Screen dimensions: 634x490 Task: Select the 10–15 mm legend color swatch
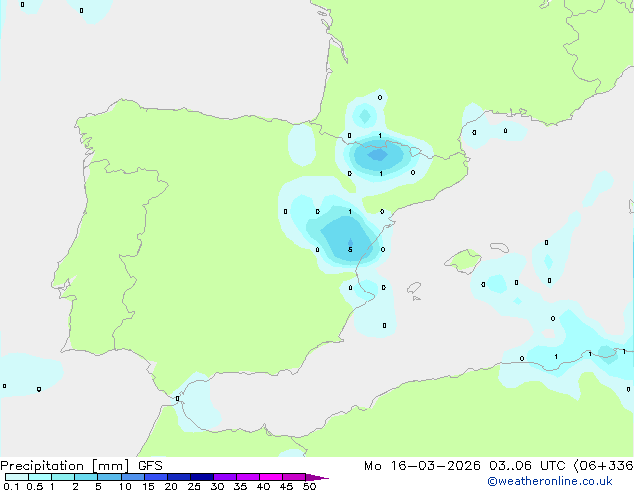[x=132, y=477]
